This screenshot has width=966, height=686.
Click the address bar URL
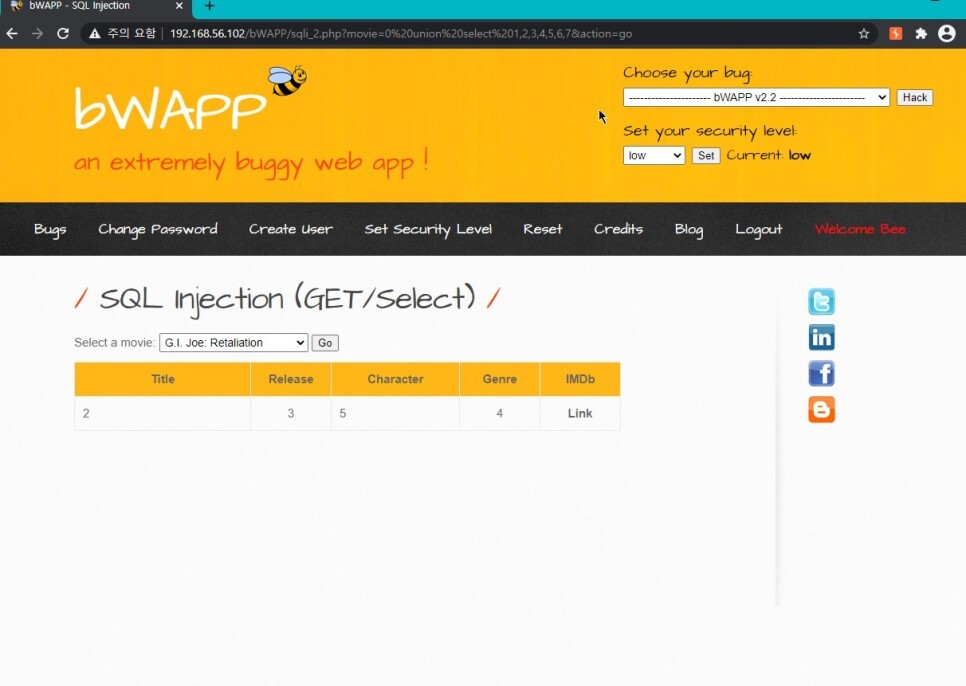click(401, 34)
